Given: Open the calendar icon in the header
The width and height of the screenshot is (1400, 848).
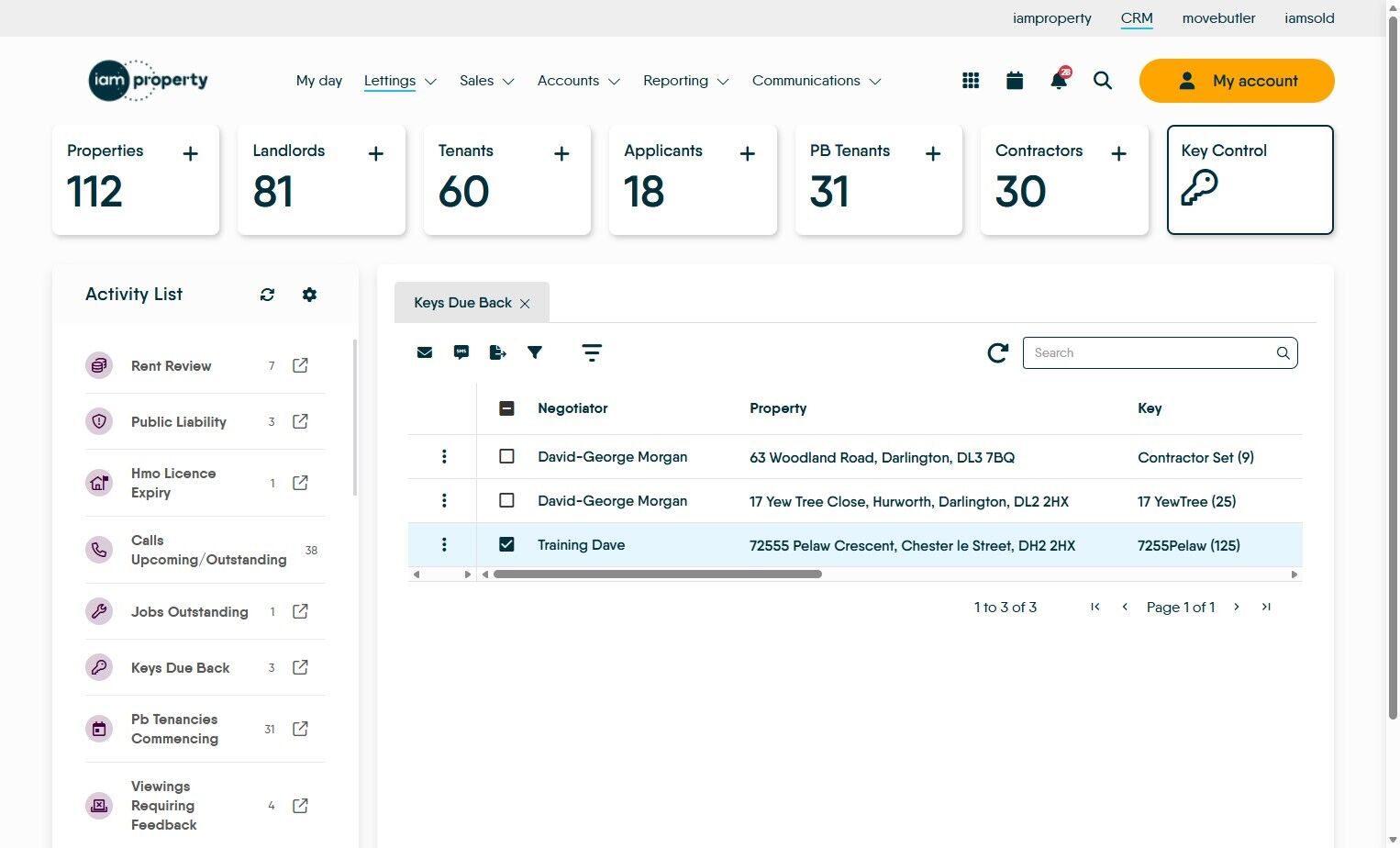Looking at the screenshot, I should pos(1015,81).
